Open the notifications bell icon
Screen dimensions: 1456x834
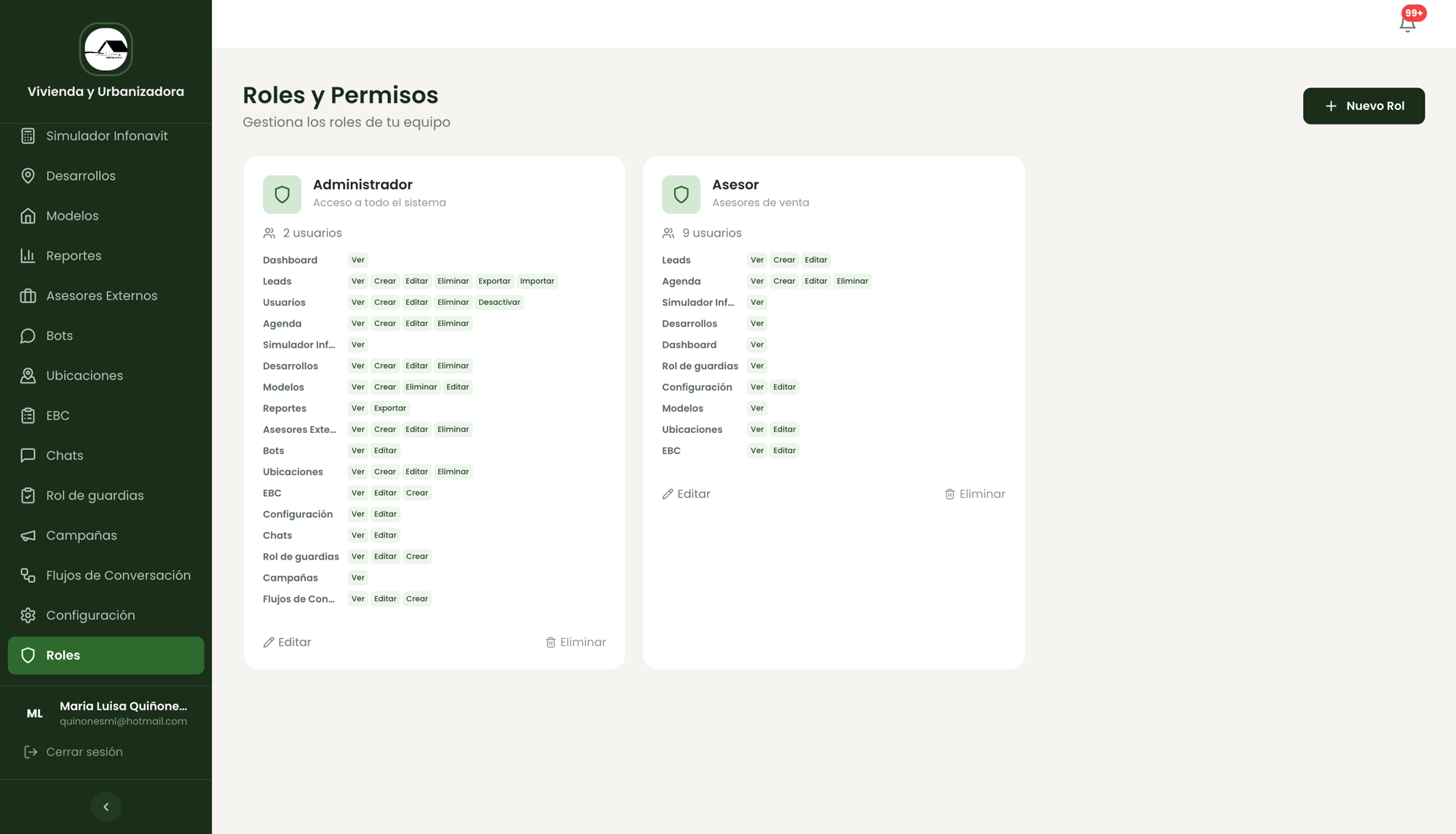1407,24
